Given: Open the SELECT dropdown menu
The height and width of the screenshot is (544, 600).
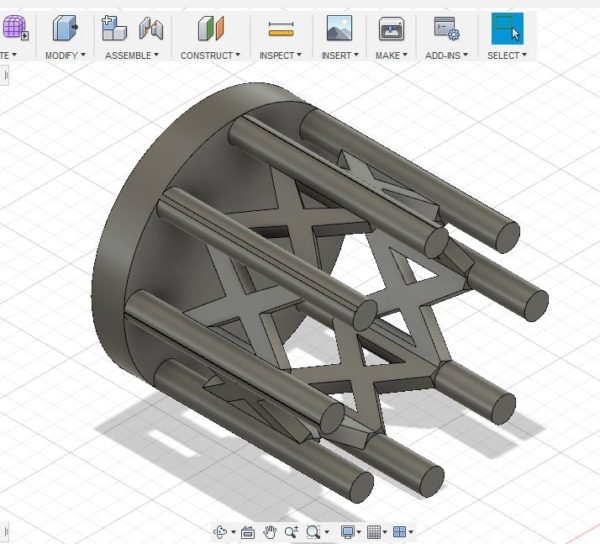Looking at the screenshot, I should 507,55.
